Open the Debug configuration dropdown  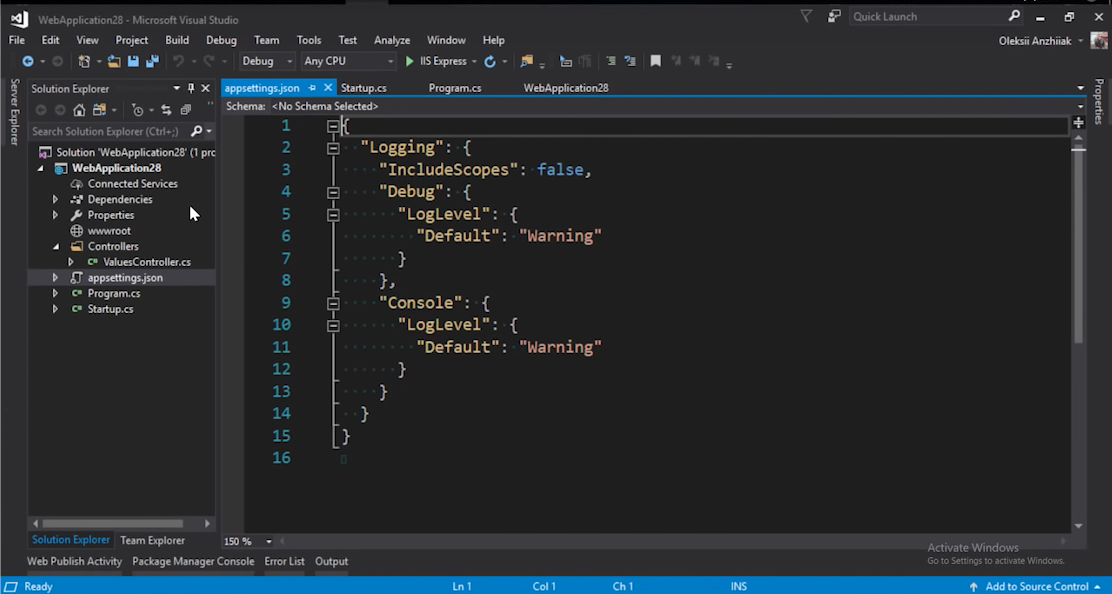pos(267,62)
